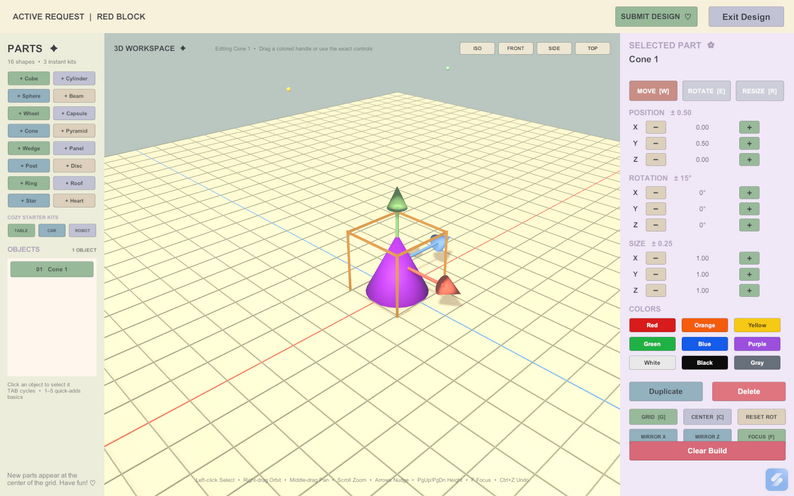The image size is (794, 496).
Task: Click green Y-axis move handle arrow
Action: coord(397,199)
